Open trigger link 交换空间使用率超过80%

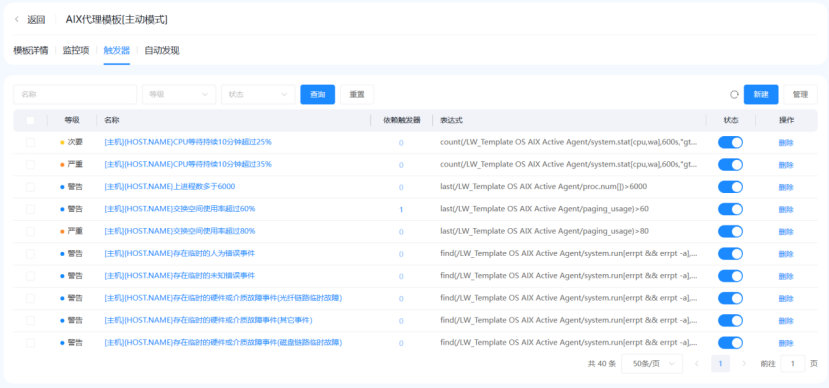point(180,231)
